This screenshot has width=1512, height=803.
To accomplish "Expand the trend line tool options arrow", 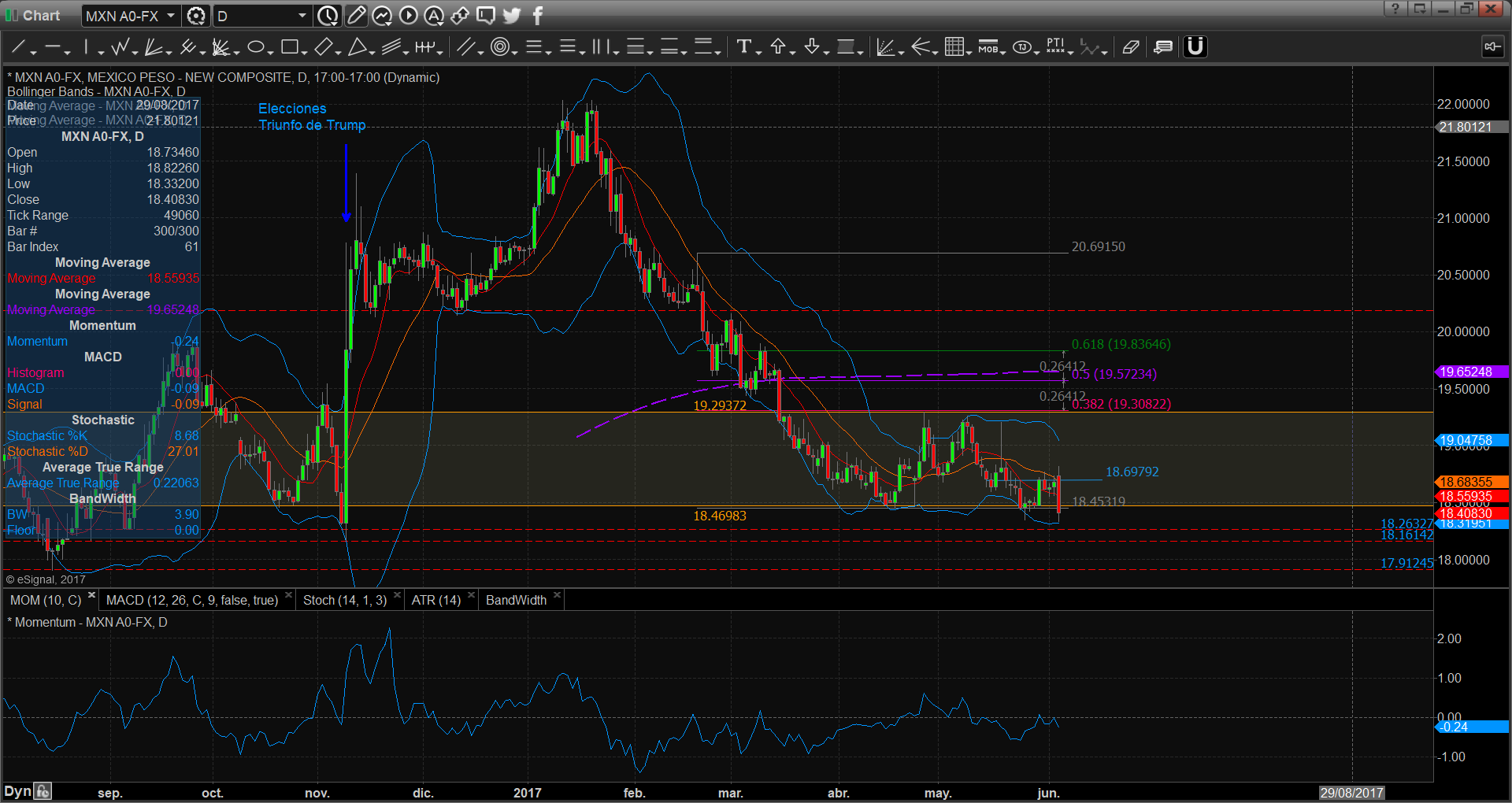I will (x=34, y=52).
